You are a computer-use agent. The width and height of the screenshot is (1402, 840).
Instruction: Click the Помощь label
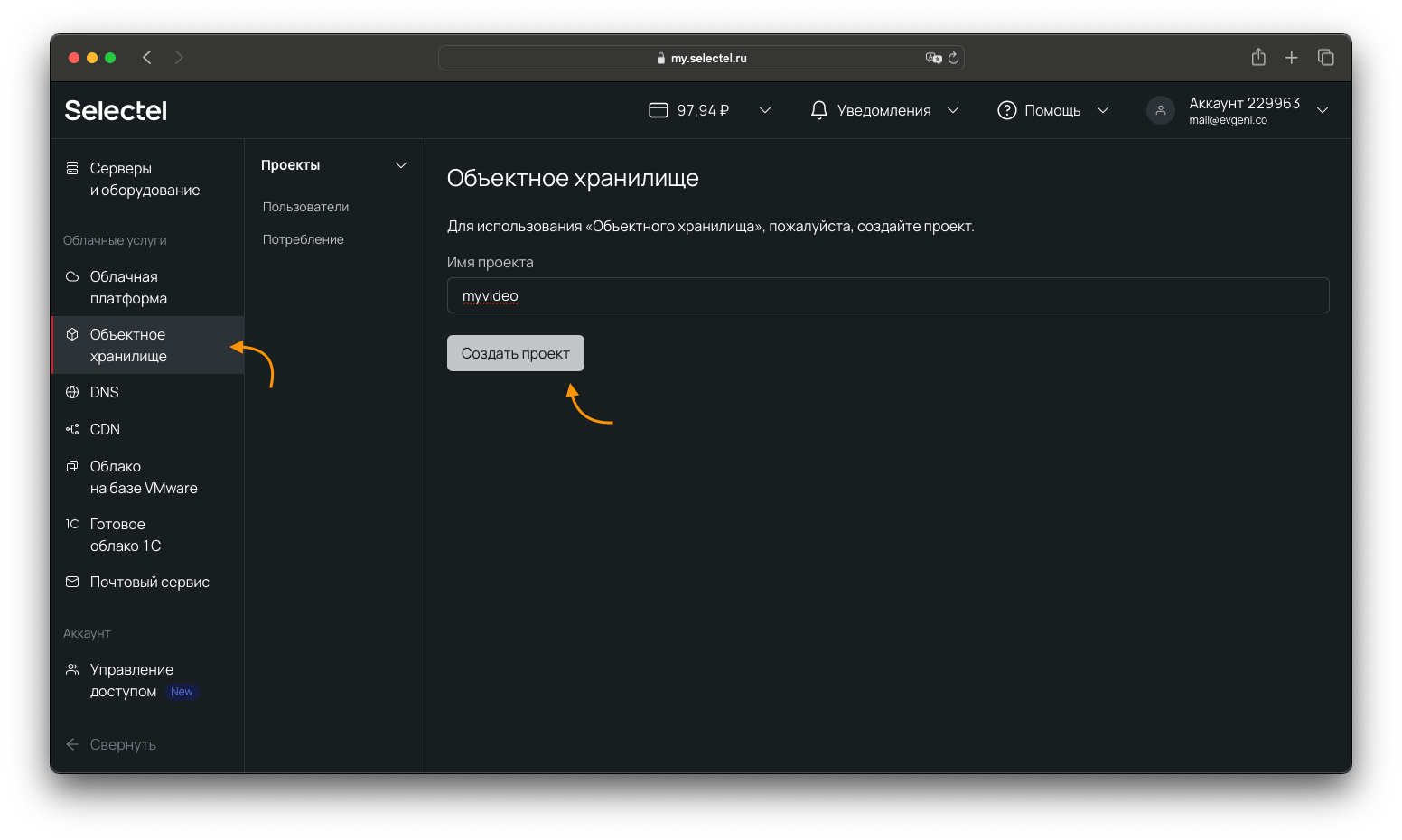1052,110
